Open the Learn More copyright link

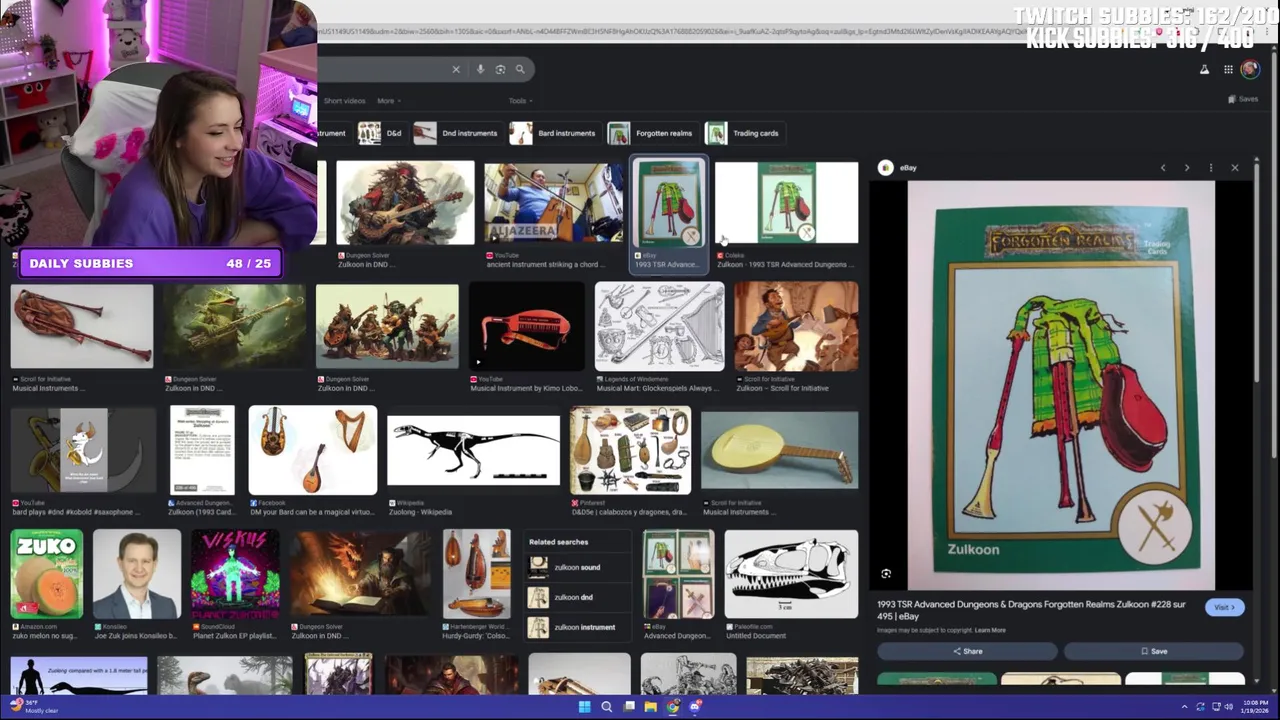point(990,630)
